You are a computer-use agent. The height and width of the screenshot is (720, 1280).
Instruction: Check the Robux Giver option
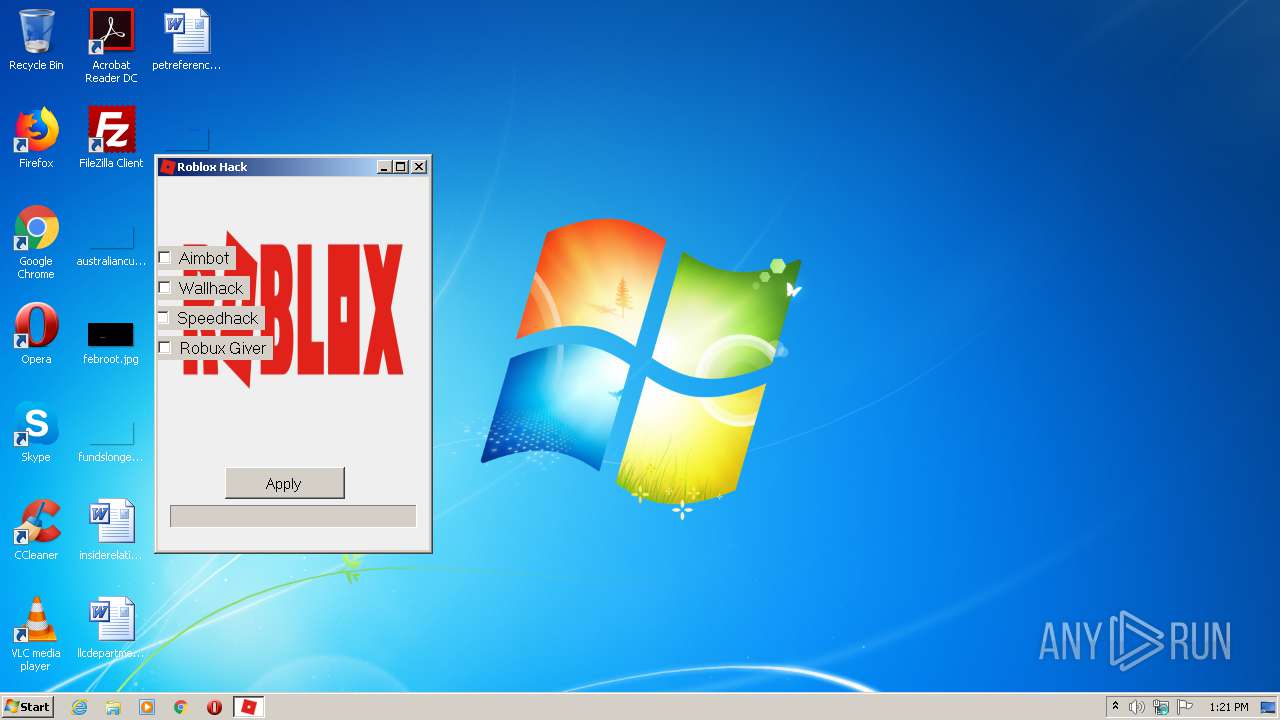[x=165, y=348]
